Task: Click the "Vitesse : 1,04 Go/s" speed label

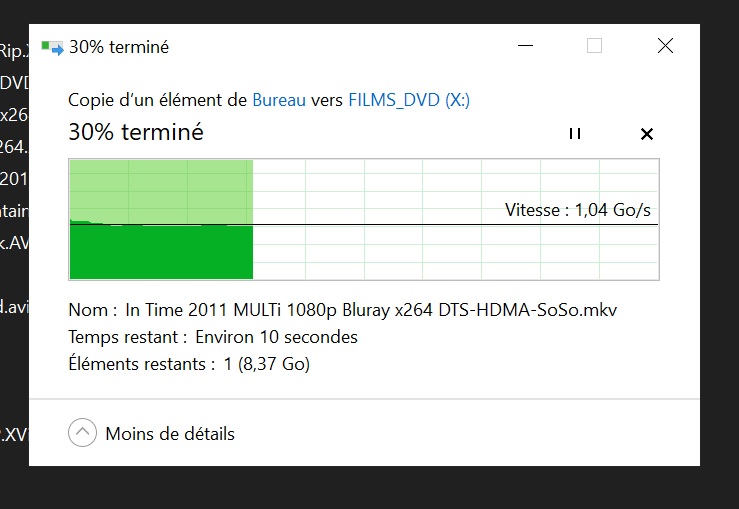Action: (578, 210)
